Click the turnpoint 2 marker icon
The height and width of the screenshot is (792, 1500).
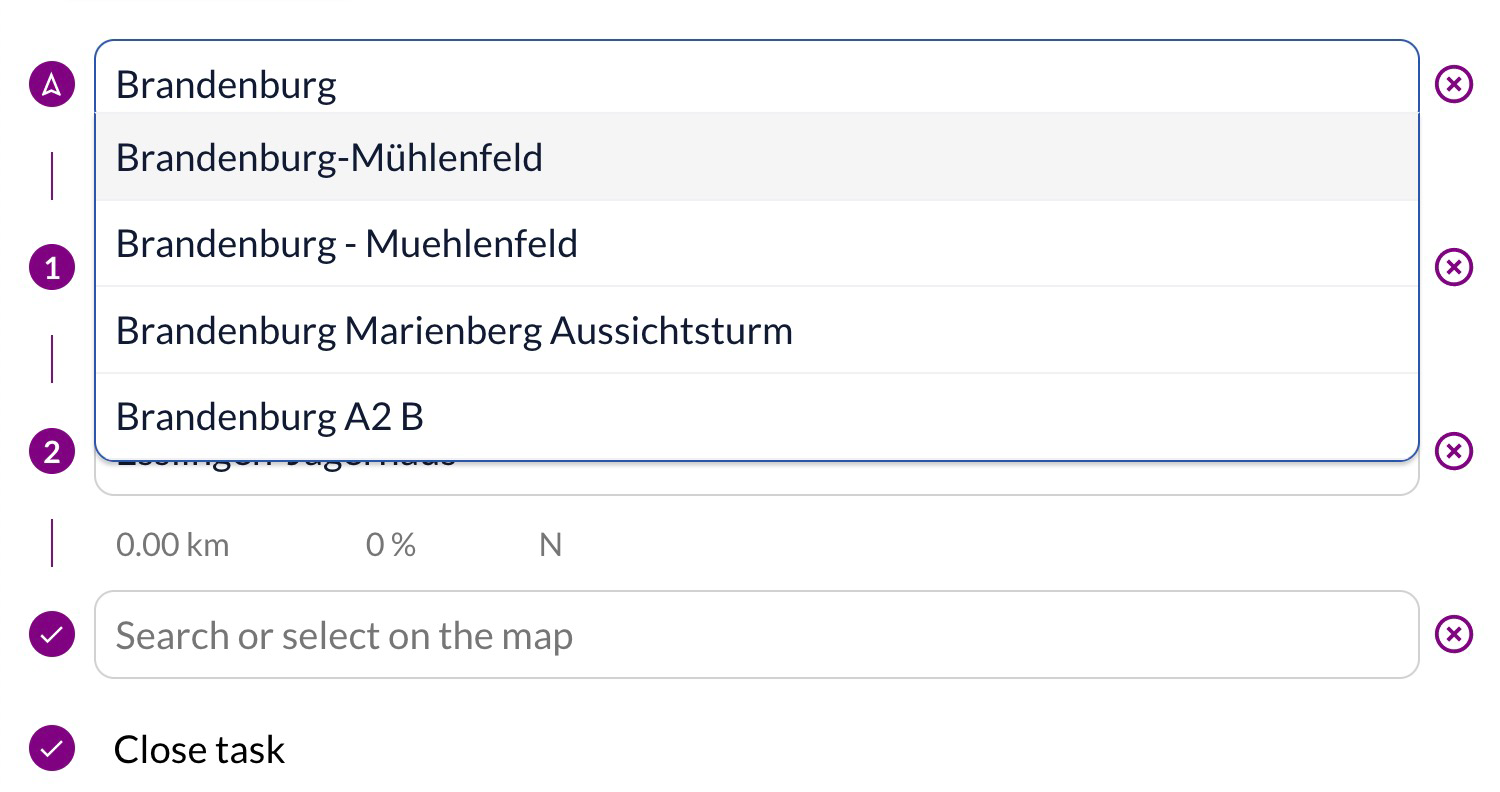[x=52, y=451]
